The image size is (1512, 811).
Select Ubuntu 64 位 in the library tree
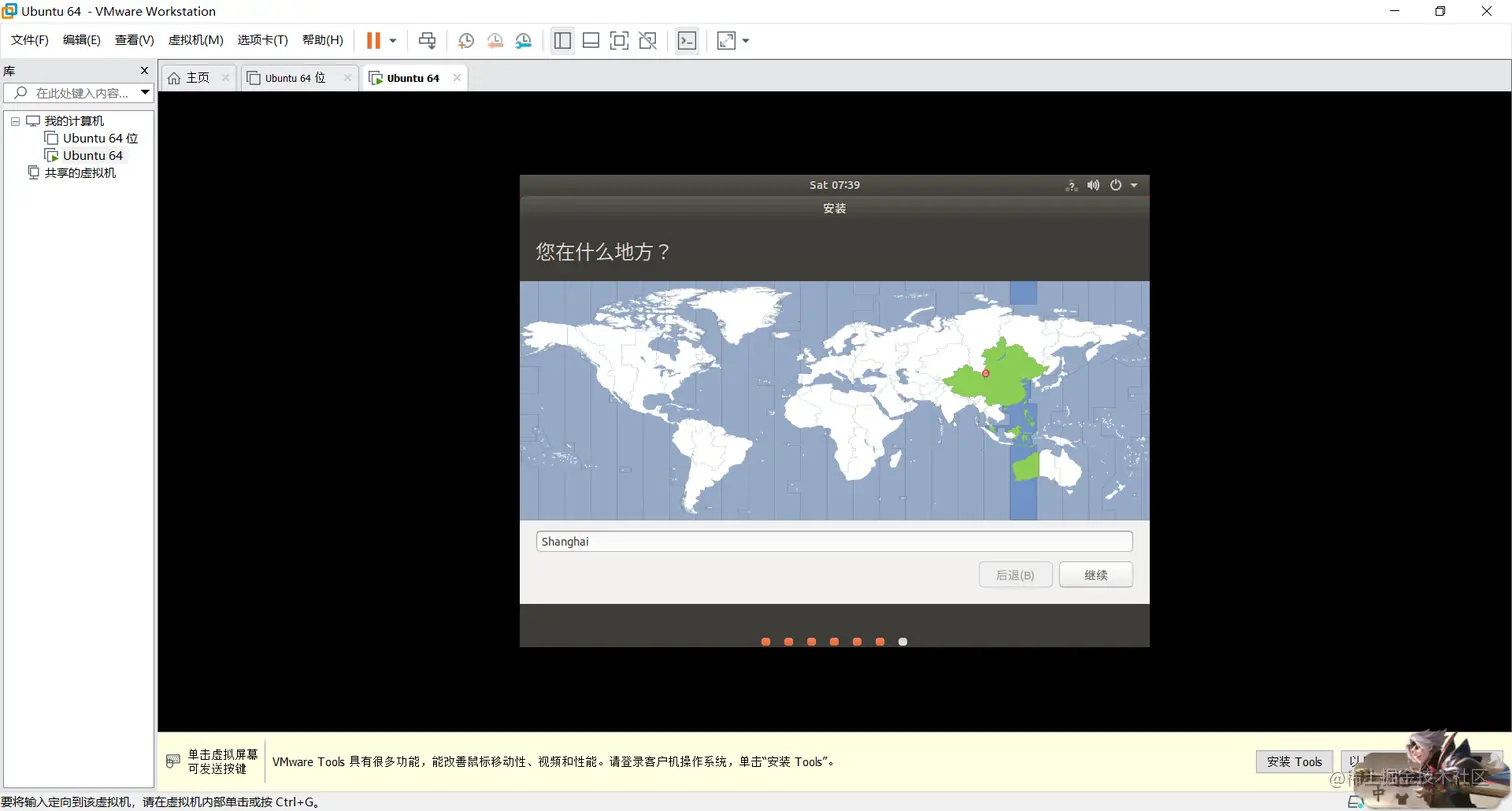100,138
